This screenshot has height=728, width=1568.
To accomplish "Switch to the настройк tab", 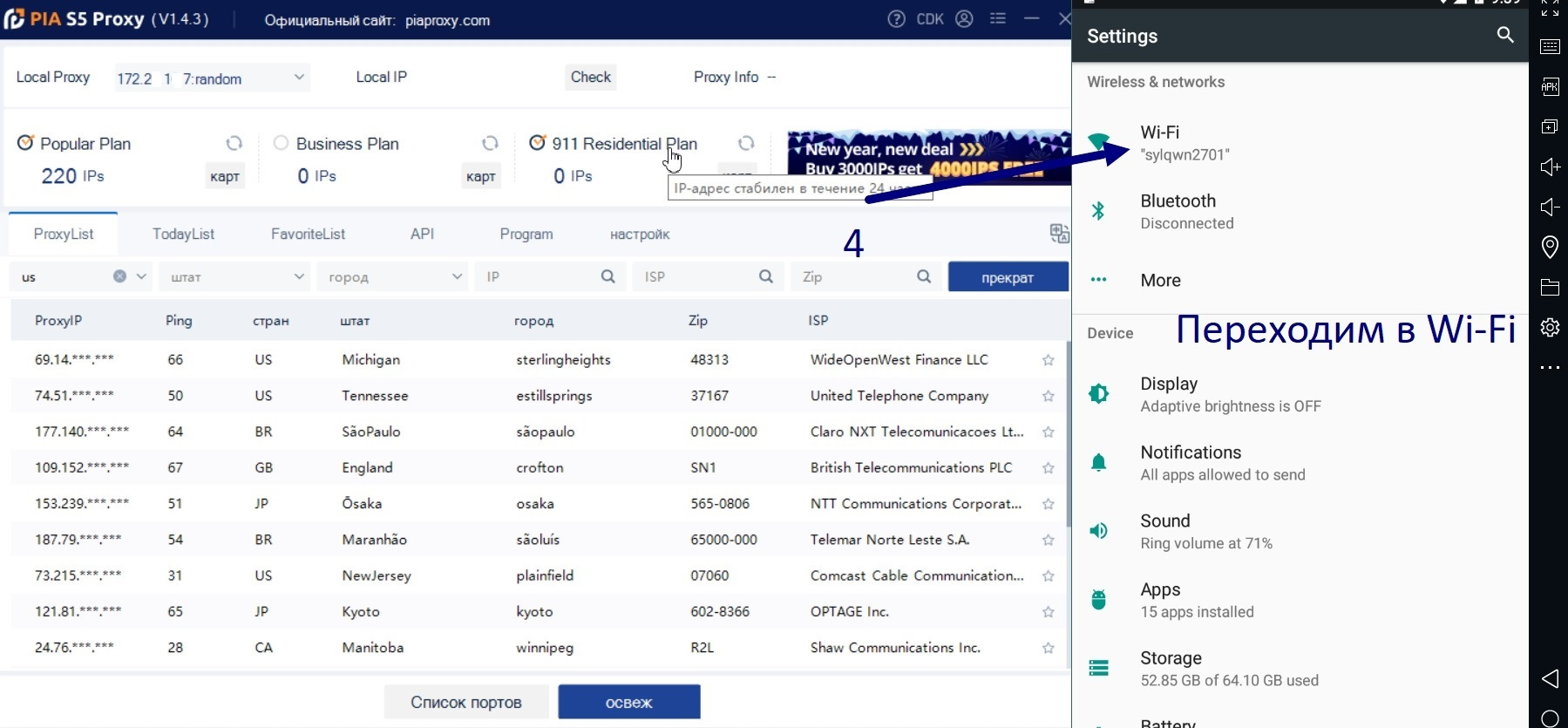I will pos(640,235).
